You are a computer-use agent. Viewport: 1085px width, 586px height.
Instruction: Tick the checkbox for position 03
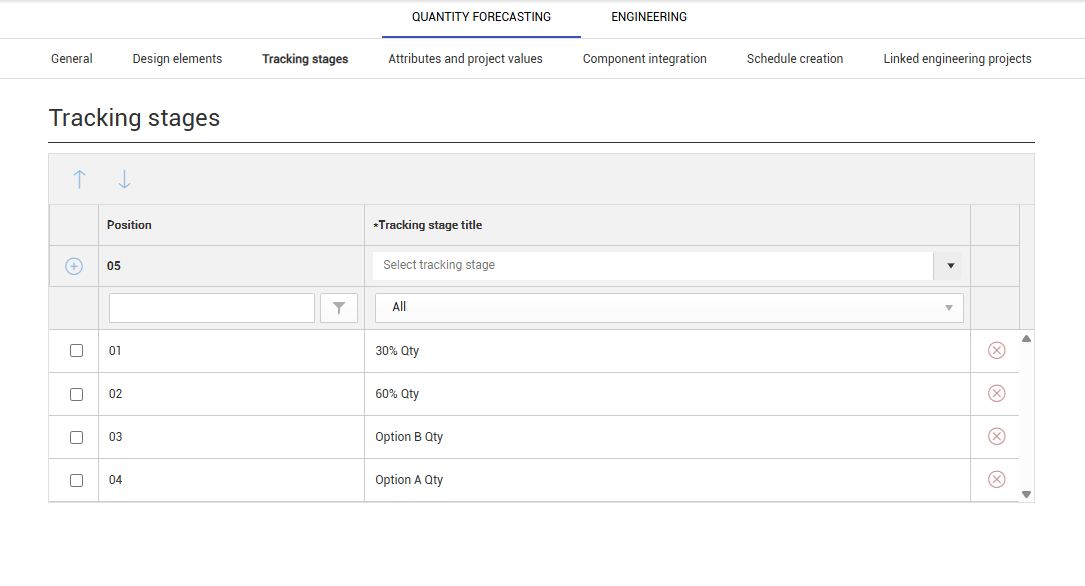77,437
